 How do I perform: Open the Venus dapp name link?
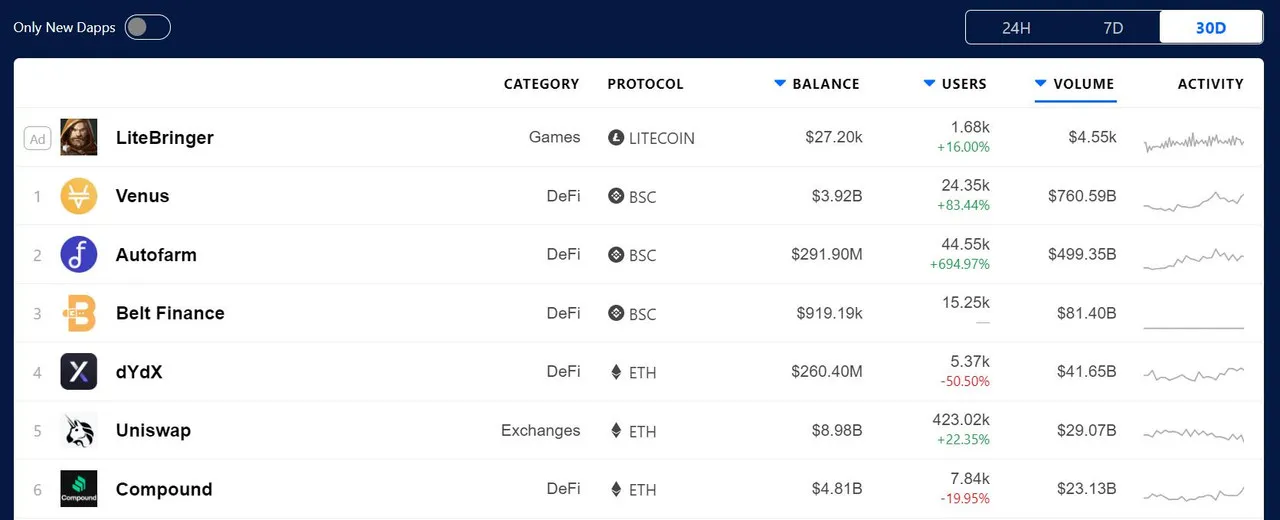point(142,196)
